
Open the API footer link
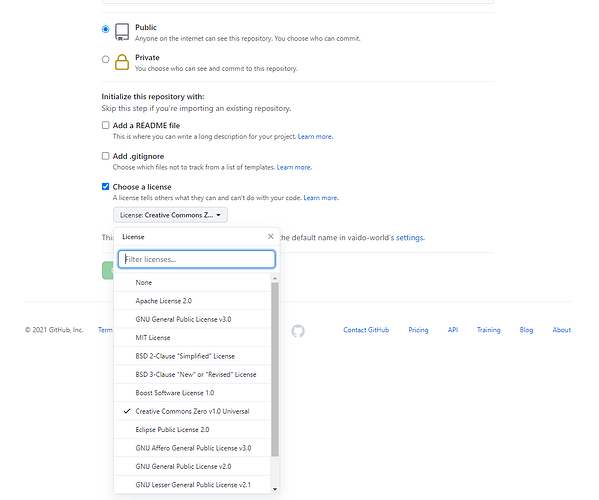453,330
